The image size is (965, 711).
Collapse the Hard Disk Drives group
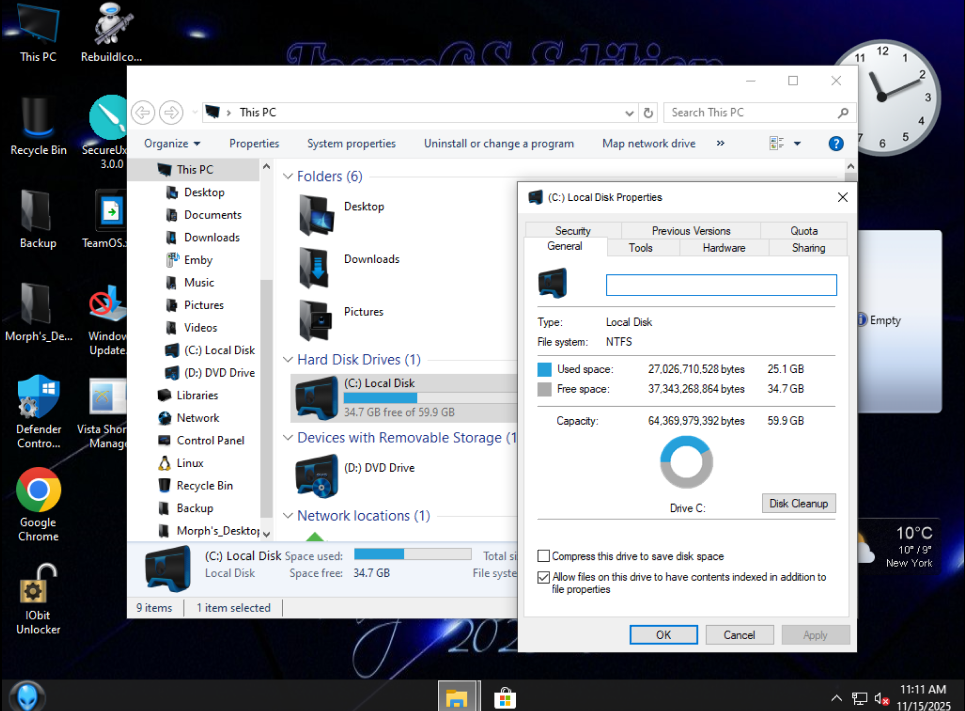click(x=288, y=360)
